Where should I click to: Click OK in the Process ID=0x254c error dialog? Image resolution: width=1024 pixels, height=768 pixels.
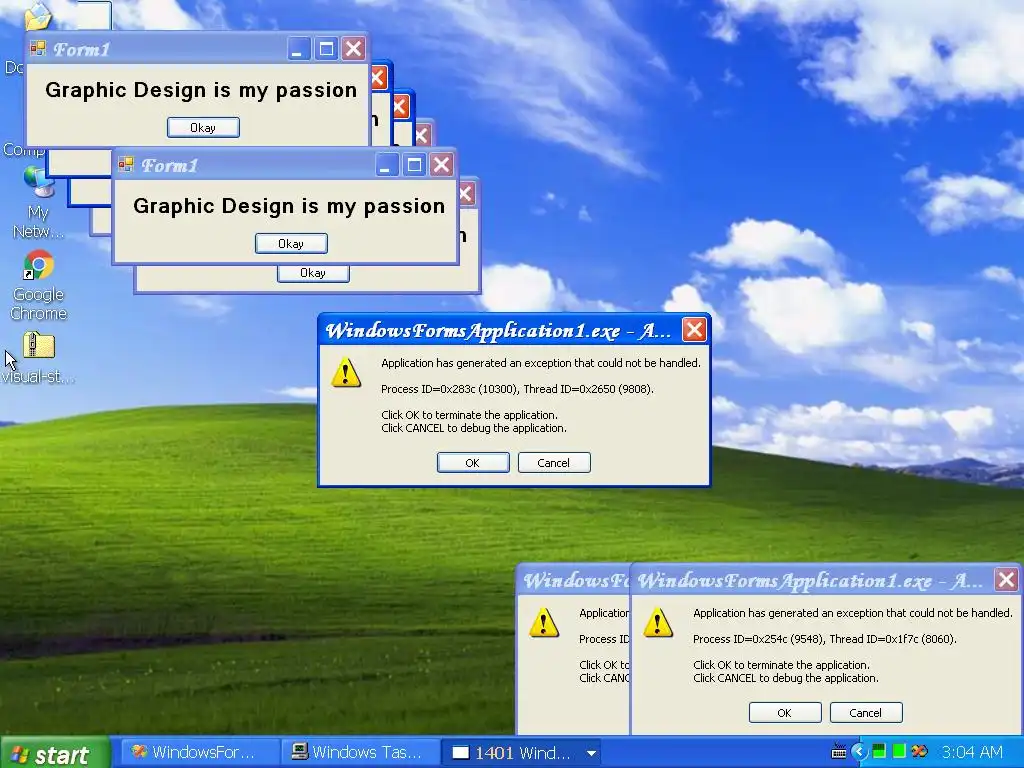tap(785, 712)
